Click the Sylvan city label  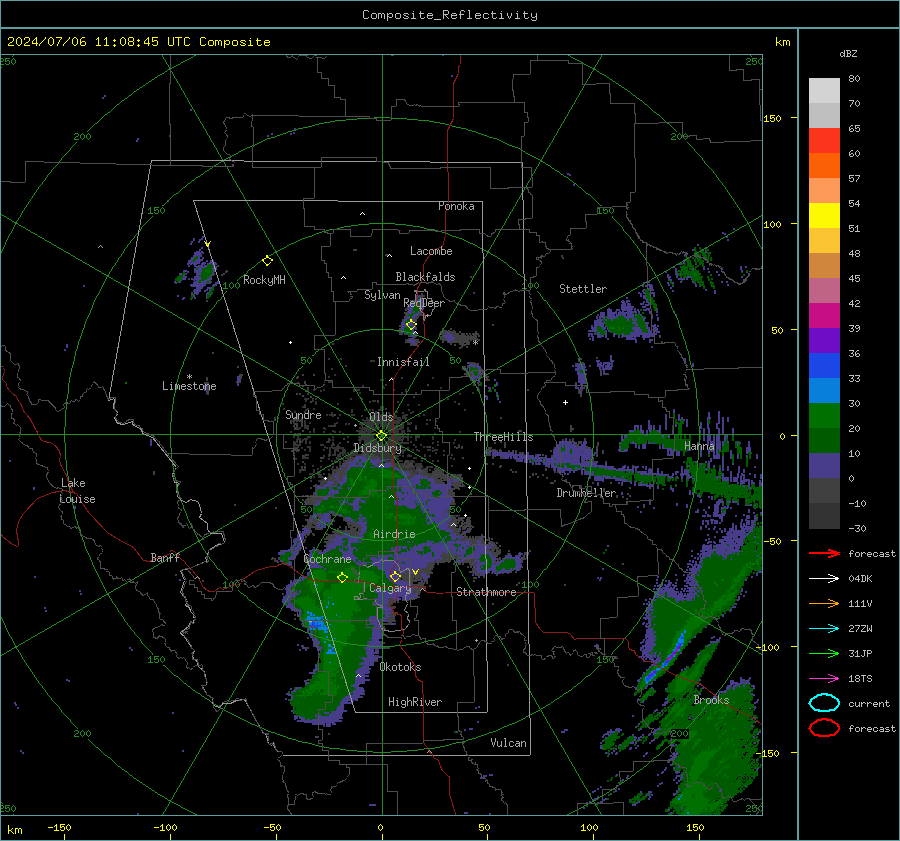pos(382,295)
